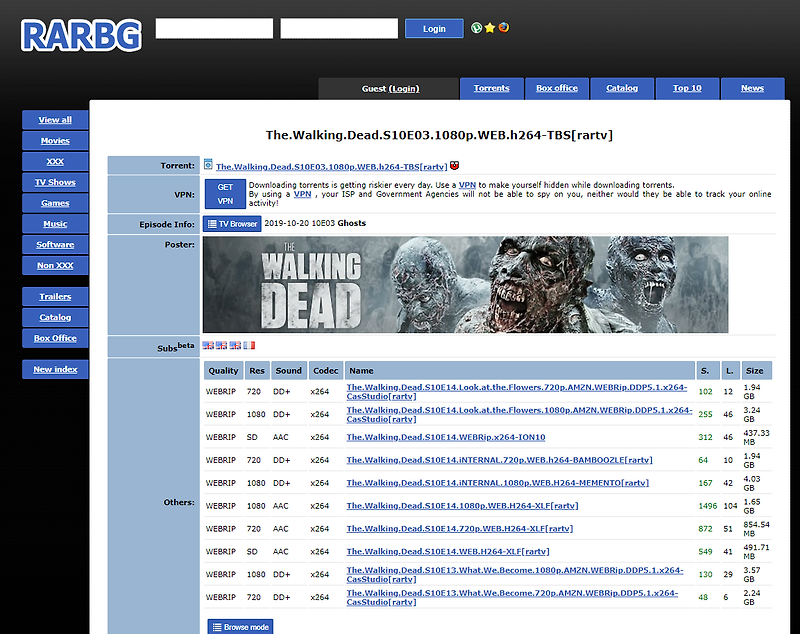
Task: Open S10E14 iNTERNAL 1080p MEMENTO link
Action: tap(497, 483)
